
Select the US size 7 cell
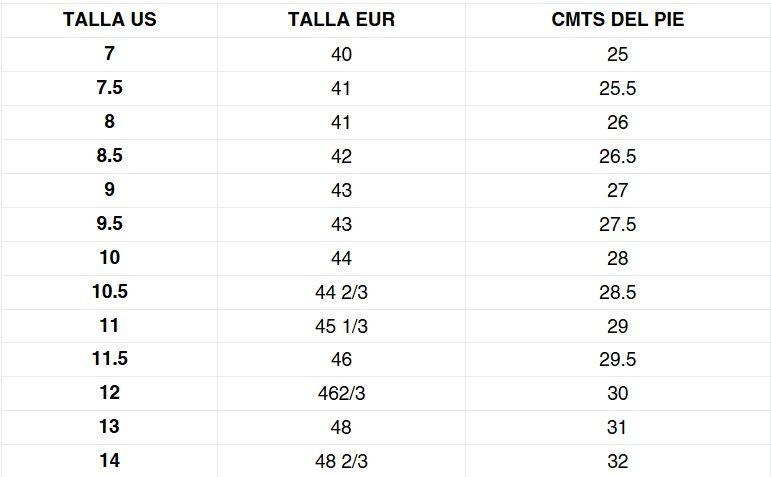tap(110, 54)
